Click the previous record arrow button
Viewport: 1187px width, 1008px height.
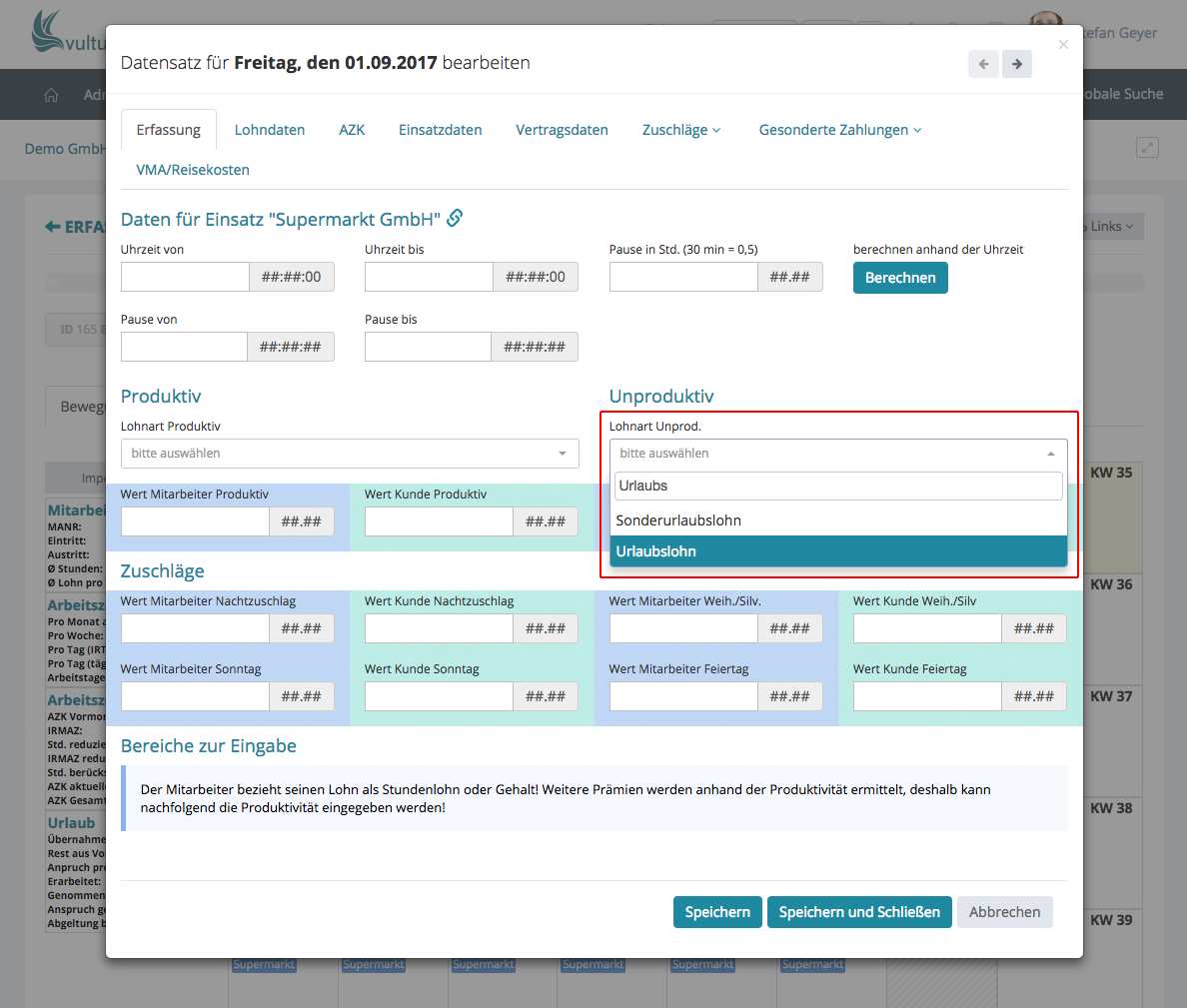point(983,64)
